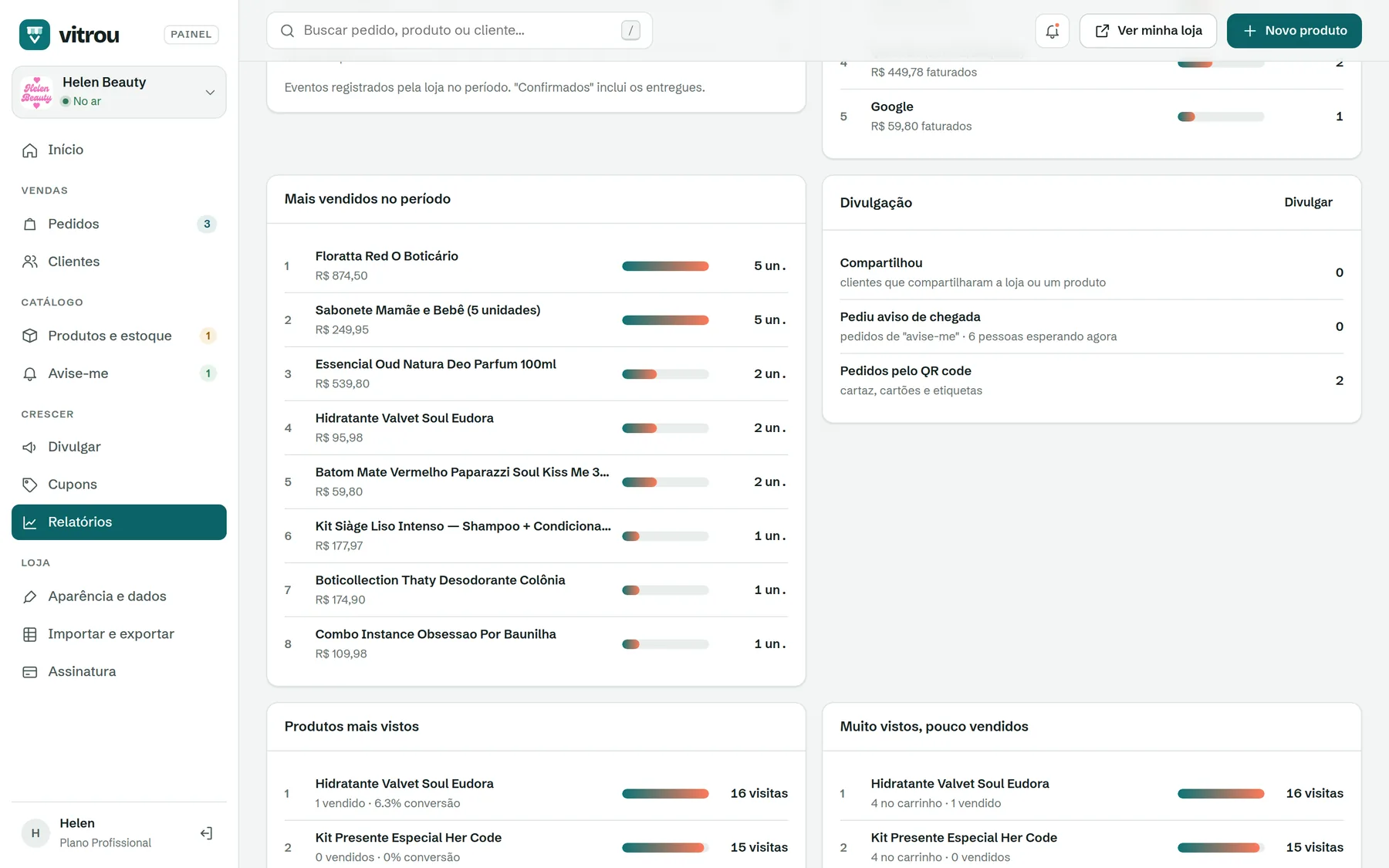Click the search magnifier icon
The width and height of the screenshot is (1389, 868).
coord(287,31)
